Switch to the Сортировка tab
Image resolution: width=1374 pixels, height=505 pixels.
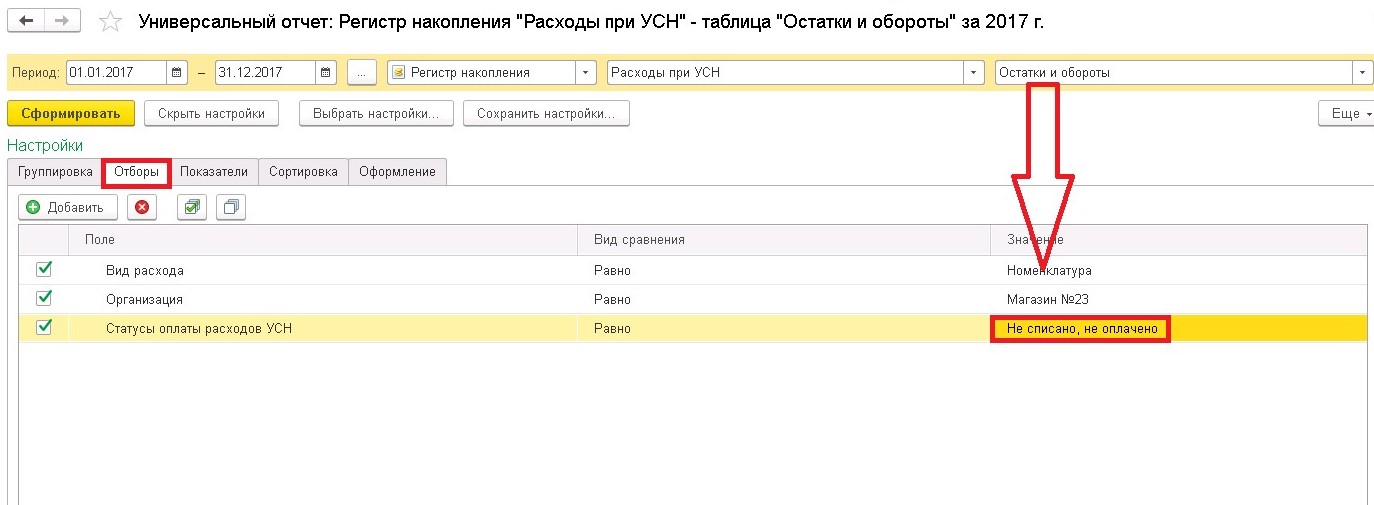click(303, 172)
